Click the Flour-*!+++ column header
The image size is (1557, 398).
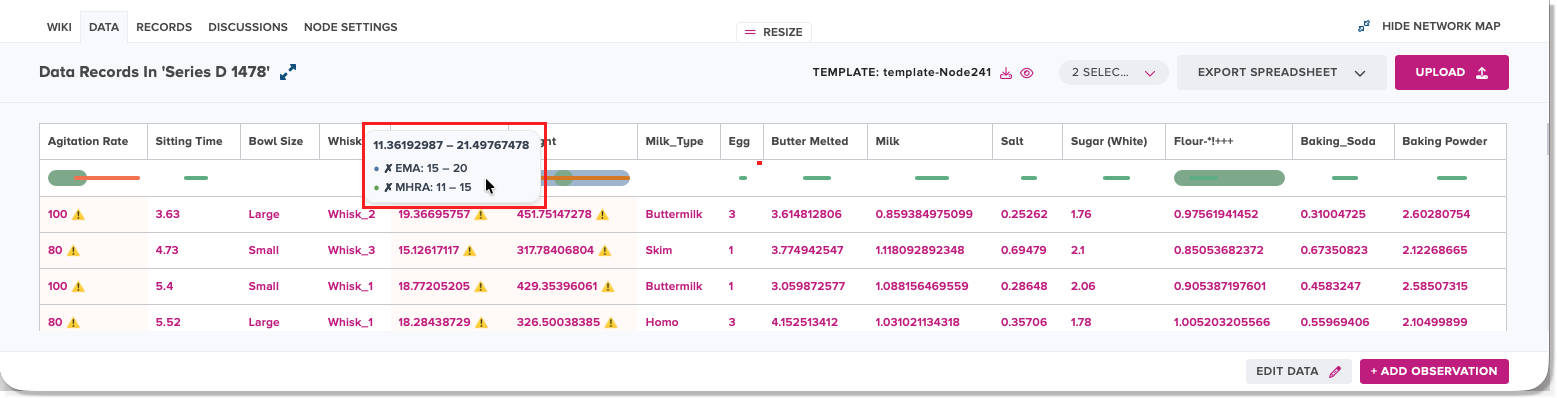[x=1229, y=142]
